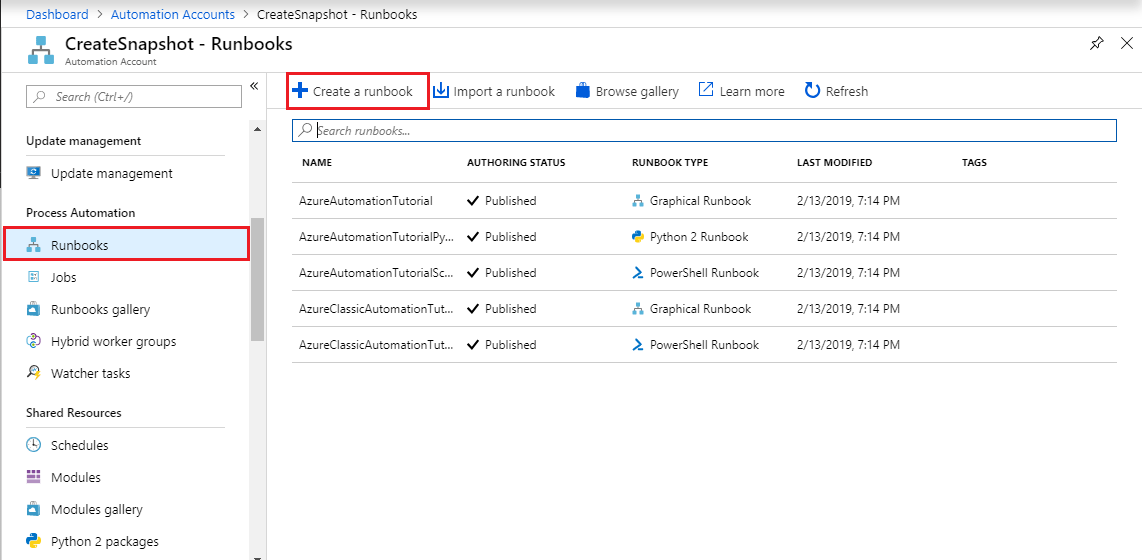Screen dimensions: 1142x560
Task: Click the Hybrid worker groups icon
Action: tap(34, 342)
